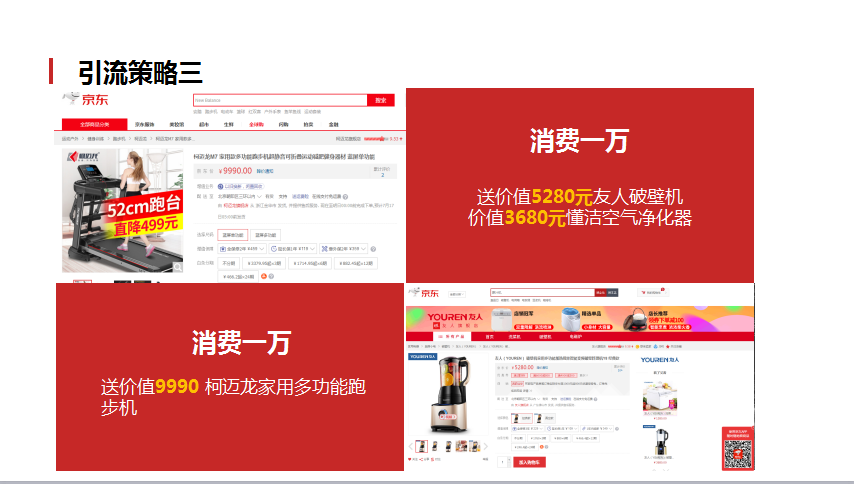Choose the ¥1714.95×6期 installment option

310,264
